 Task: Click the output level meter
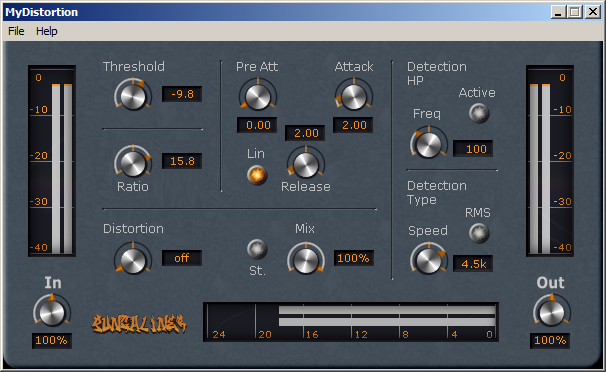[x=550, y=161]
